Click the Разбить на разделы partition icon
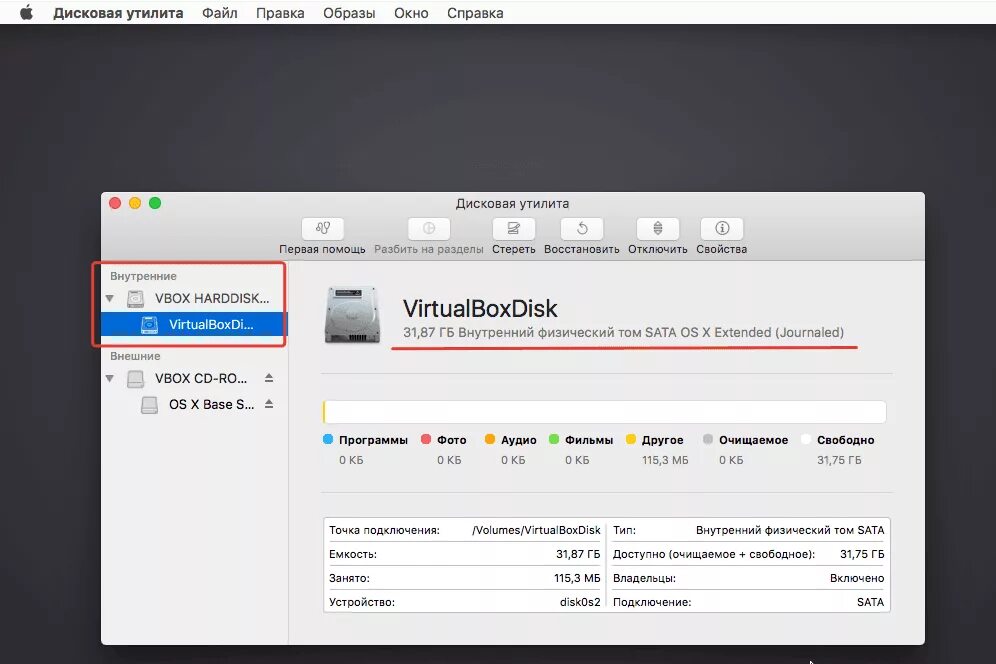The height and width of the screenshot is (664, 996). [x=429, y=228]
